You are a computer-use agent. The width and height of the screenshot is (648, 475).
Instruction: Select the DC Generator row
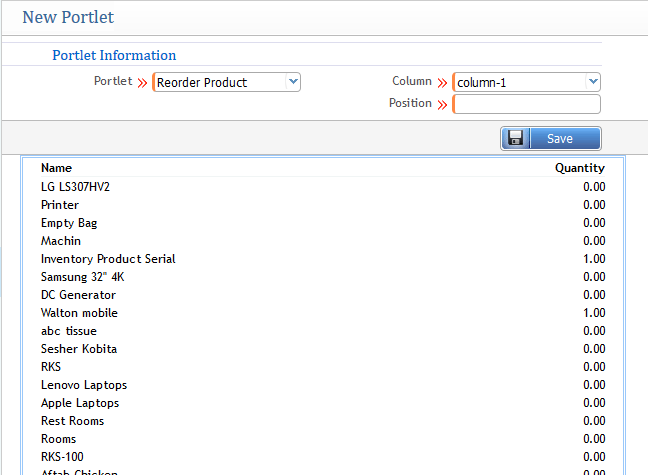tap(78, 295)
